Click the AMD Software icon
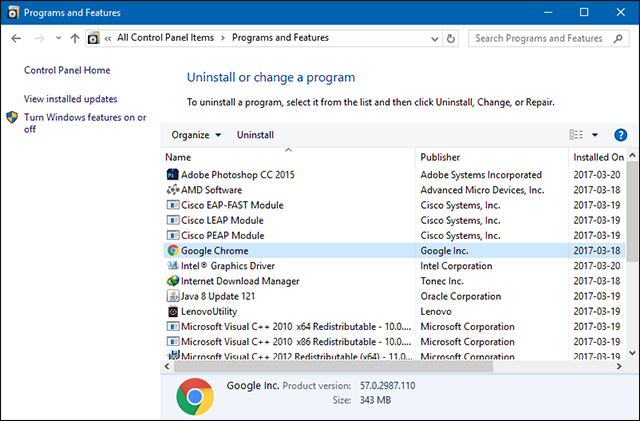This screenshot has width=640, height=421. pyautogui.click(x=173, y=190)
